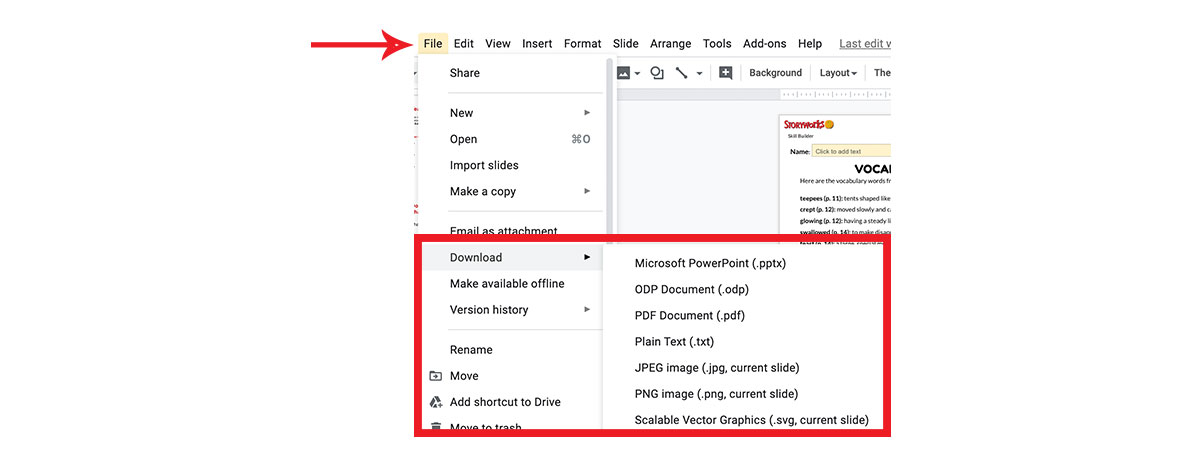Click the Insert image icon in toolbar
This screenshot has height=470, width=1200.
tap(623, 73)
